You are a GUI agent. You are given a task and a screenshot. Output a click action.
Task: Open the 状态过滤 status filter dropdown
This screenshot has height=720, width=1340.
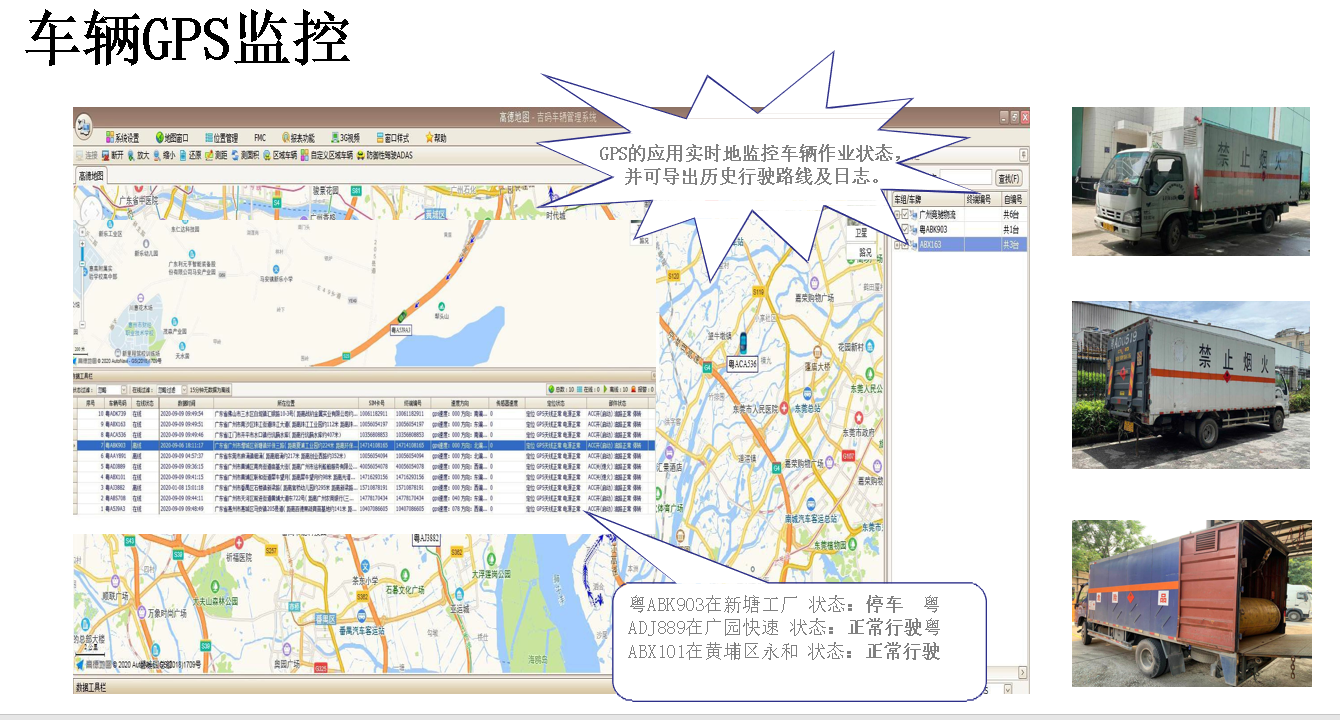coord(124,390)
